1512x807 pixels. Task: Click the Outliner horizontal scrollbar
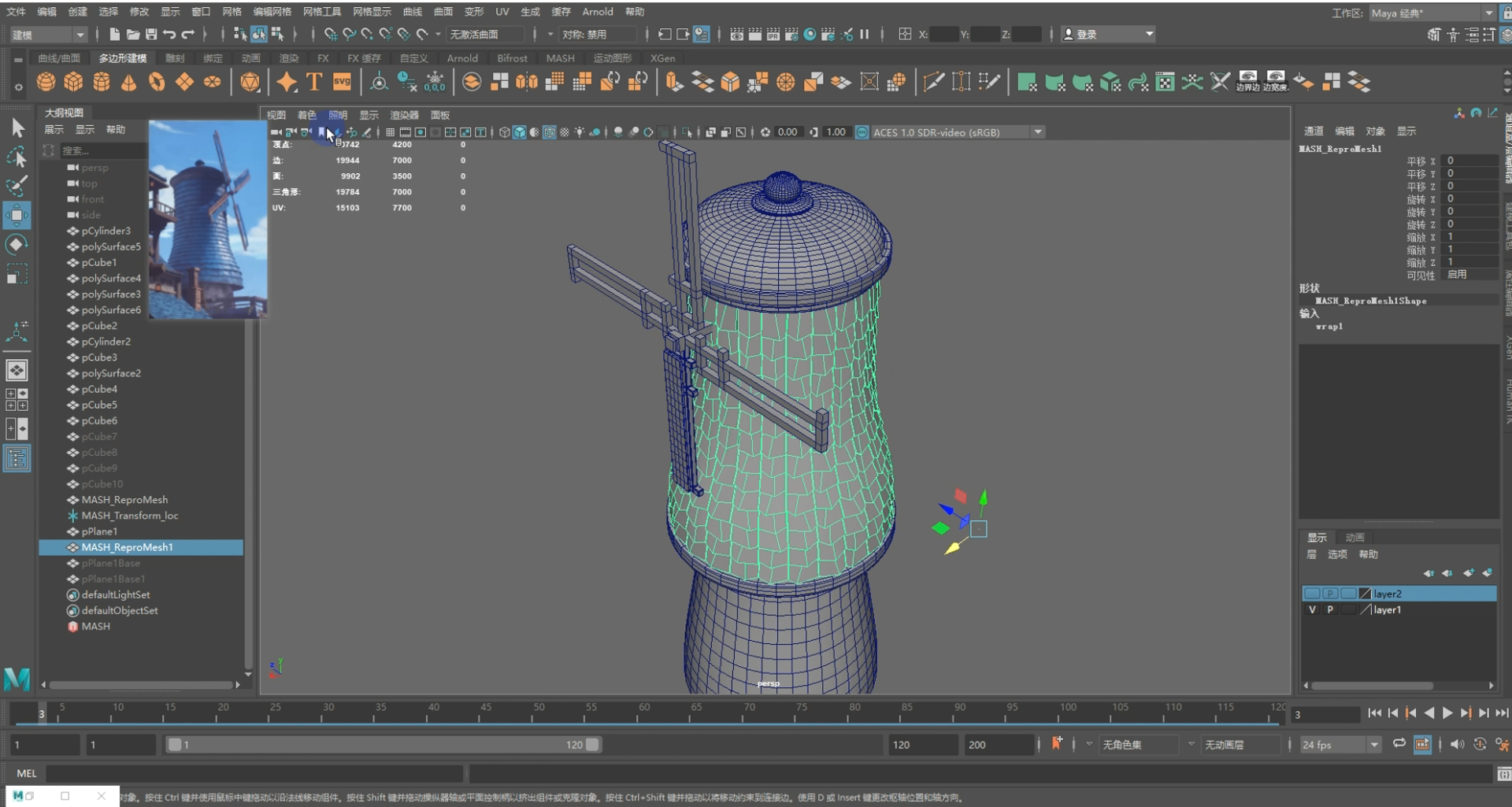tap(140, 685)
